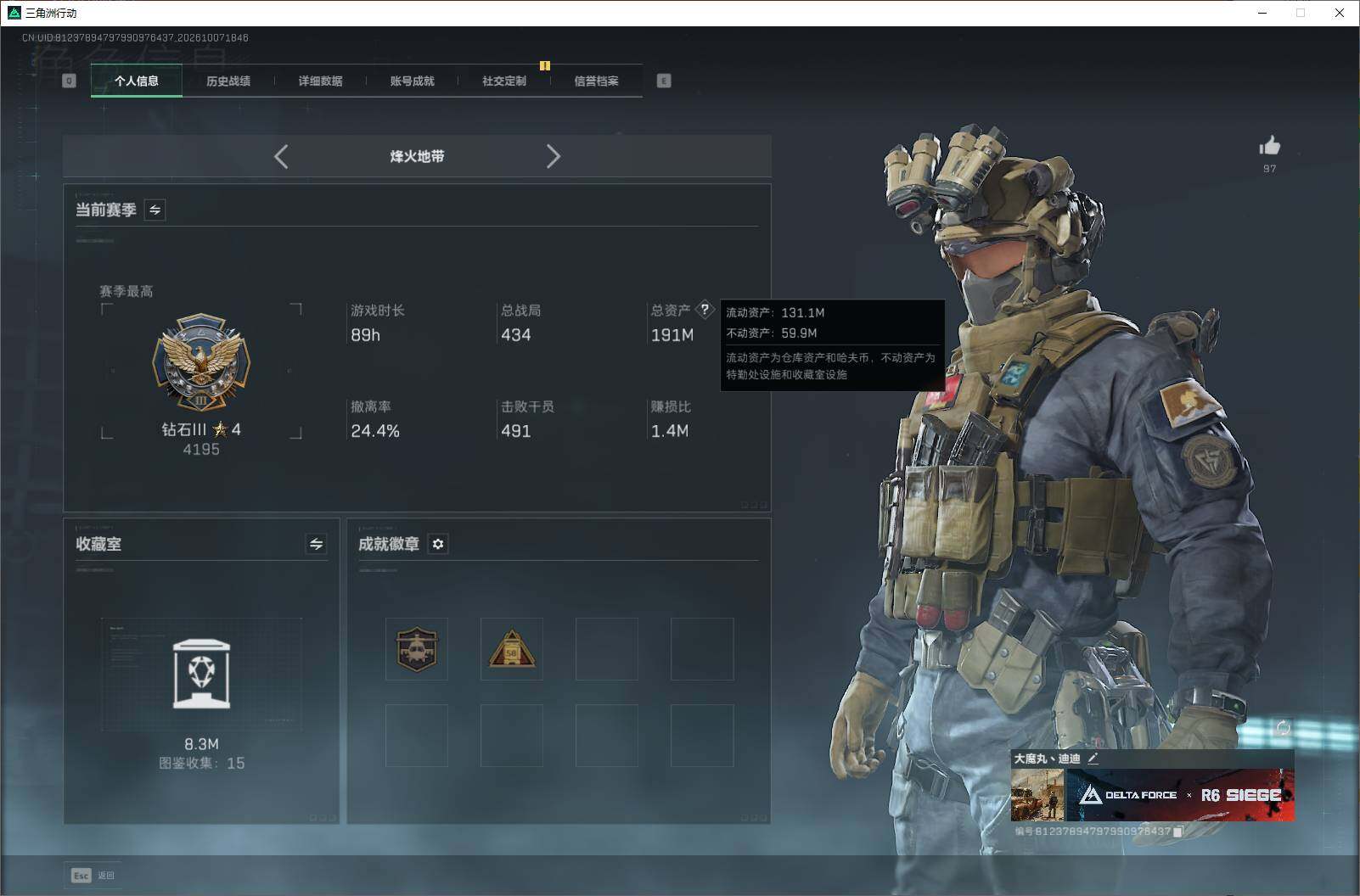Screen dimensions: 1360x896
Task: Click the E key next-tab icon
Action: (664, 81)
